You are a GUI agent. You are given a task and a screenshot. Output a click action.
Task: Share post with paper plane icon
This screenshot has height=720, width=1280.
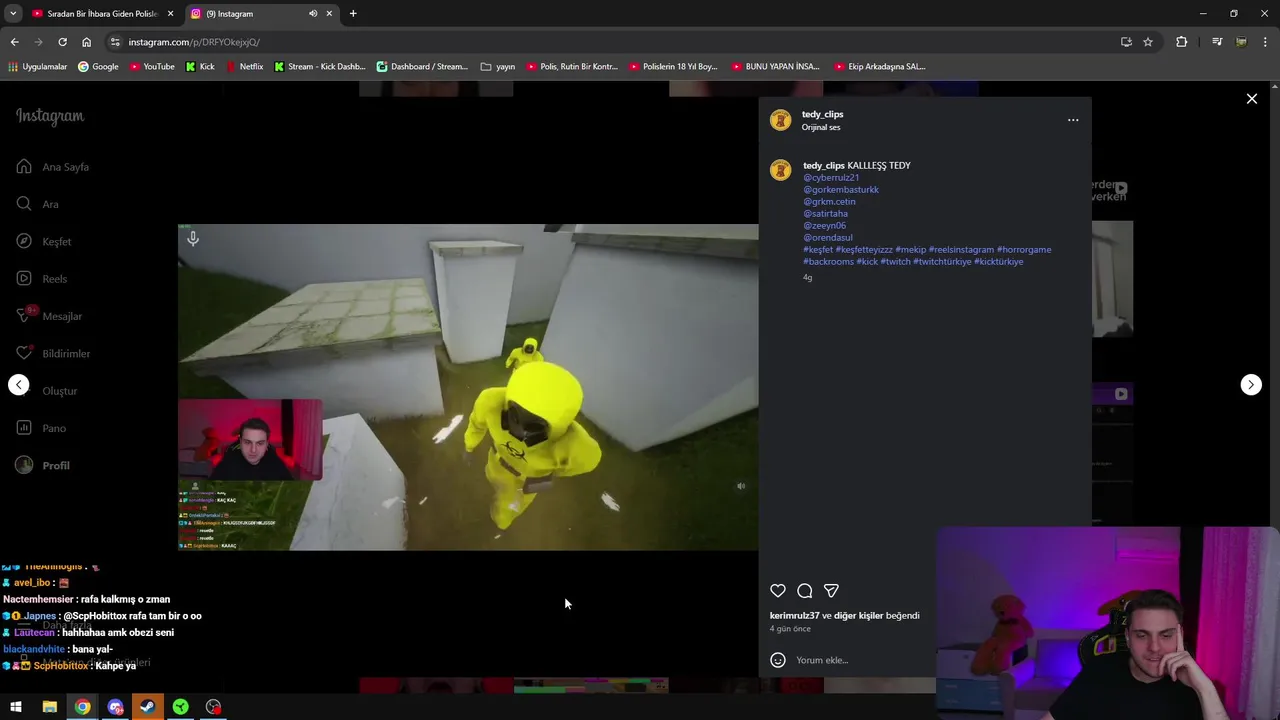point(831,591)
